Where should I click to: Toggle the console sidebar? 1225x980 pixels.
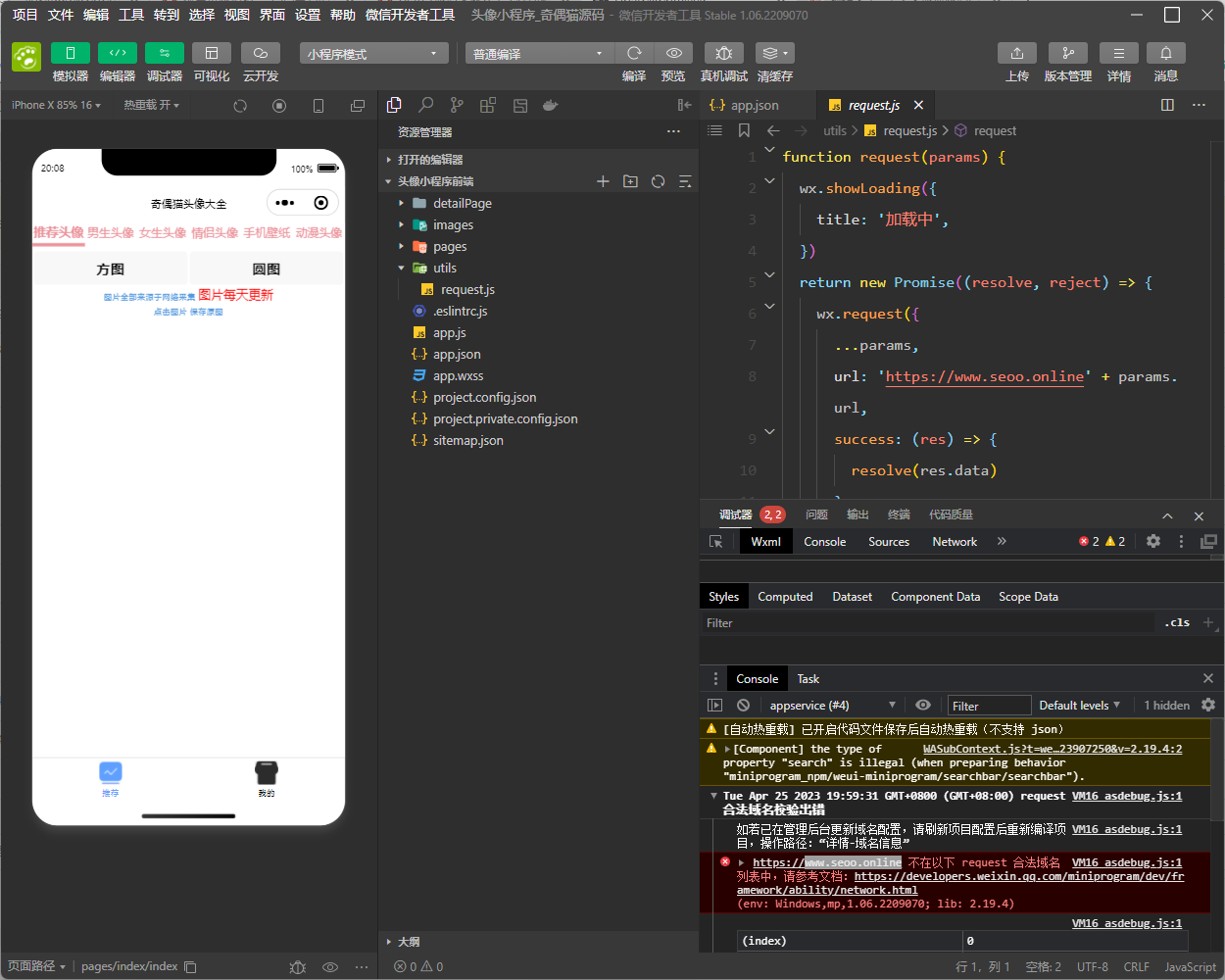(x=714, y=706)
